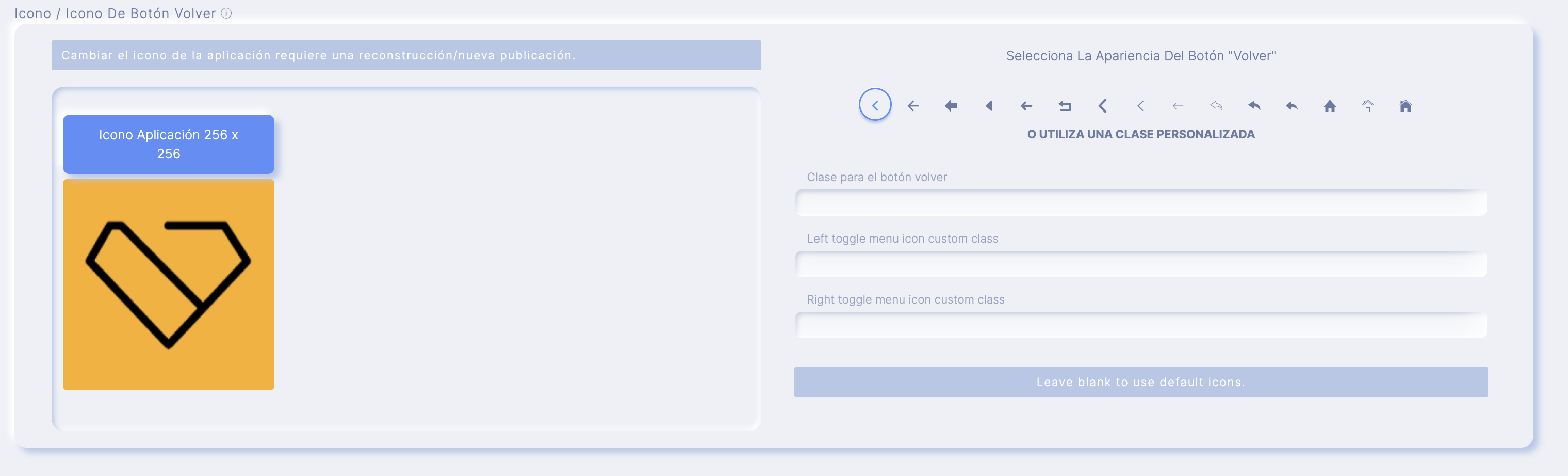Pick the solid filled home icon

click(x=1329, y=106)
